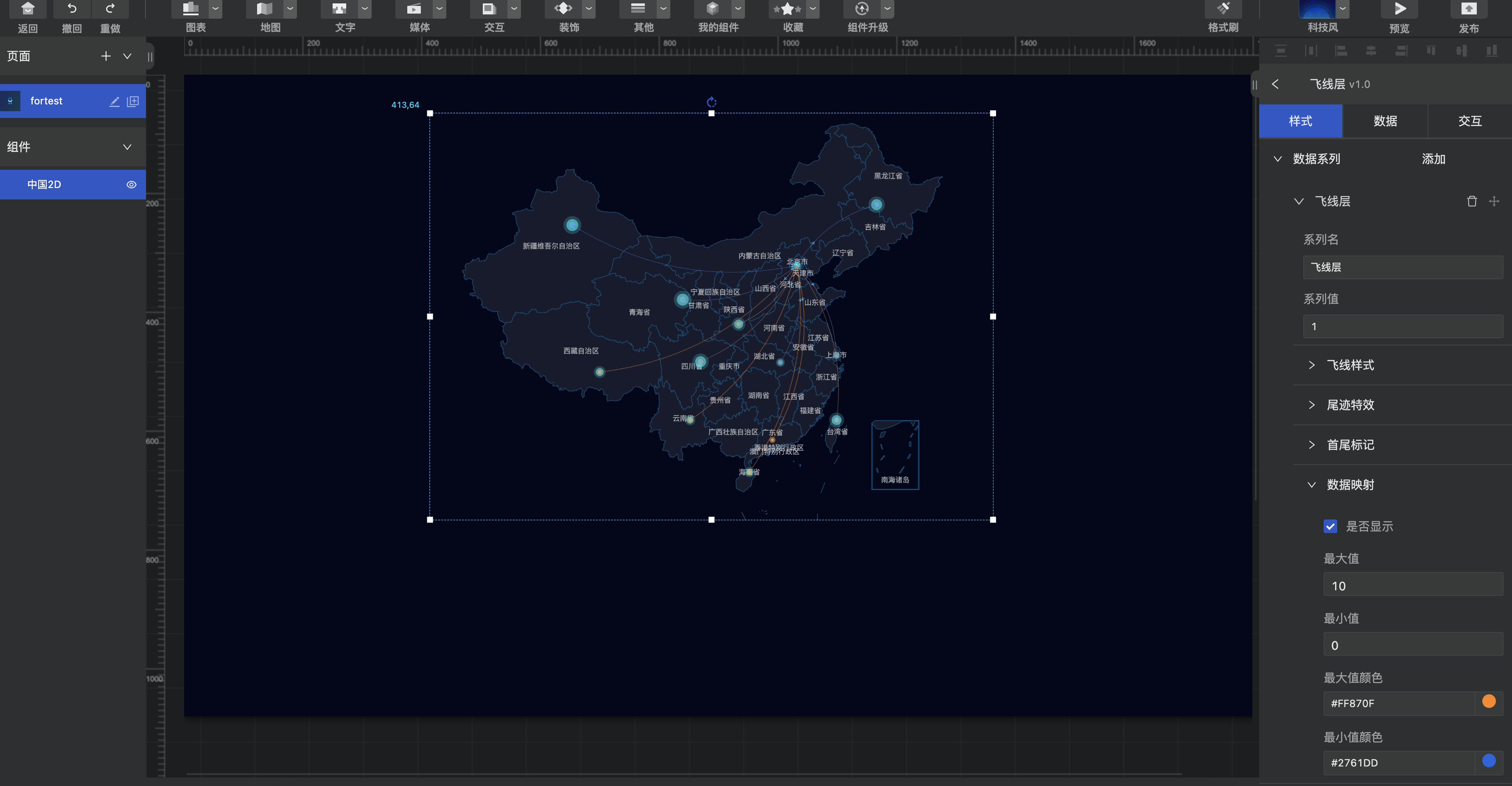Open the 装饰 decoration component icon
The width and height of the screenshot is (1512, 786).
[563, 9]
